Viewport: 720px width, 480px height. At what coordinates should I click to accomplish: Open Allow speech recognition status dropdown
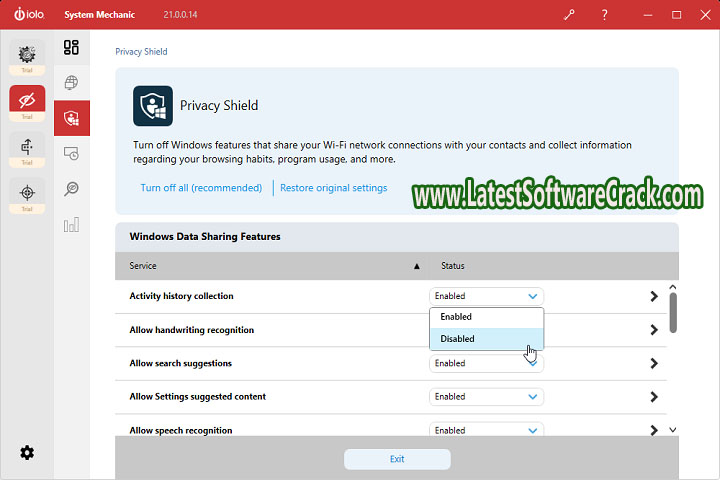(486, 430)
